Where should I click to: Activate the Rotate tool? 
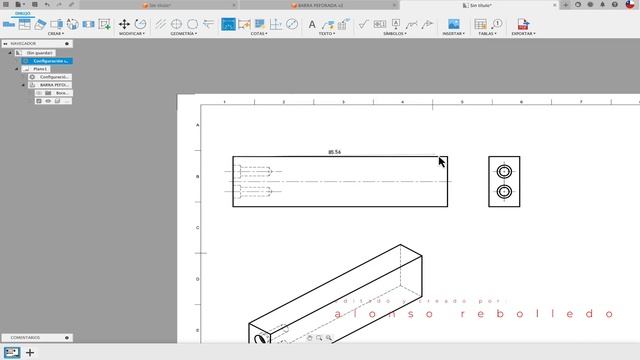tap(140, 24)
